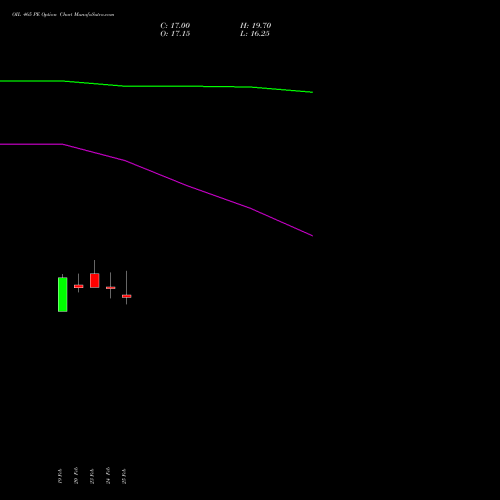Click the closing price value C: 17.00
Viewport: 500px width, 500px height.
point(175,26)
